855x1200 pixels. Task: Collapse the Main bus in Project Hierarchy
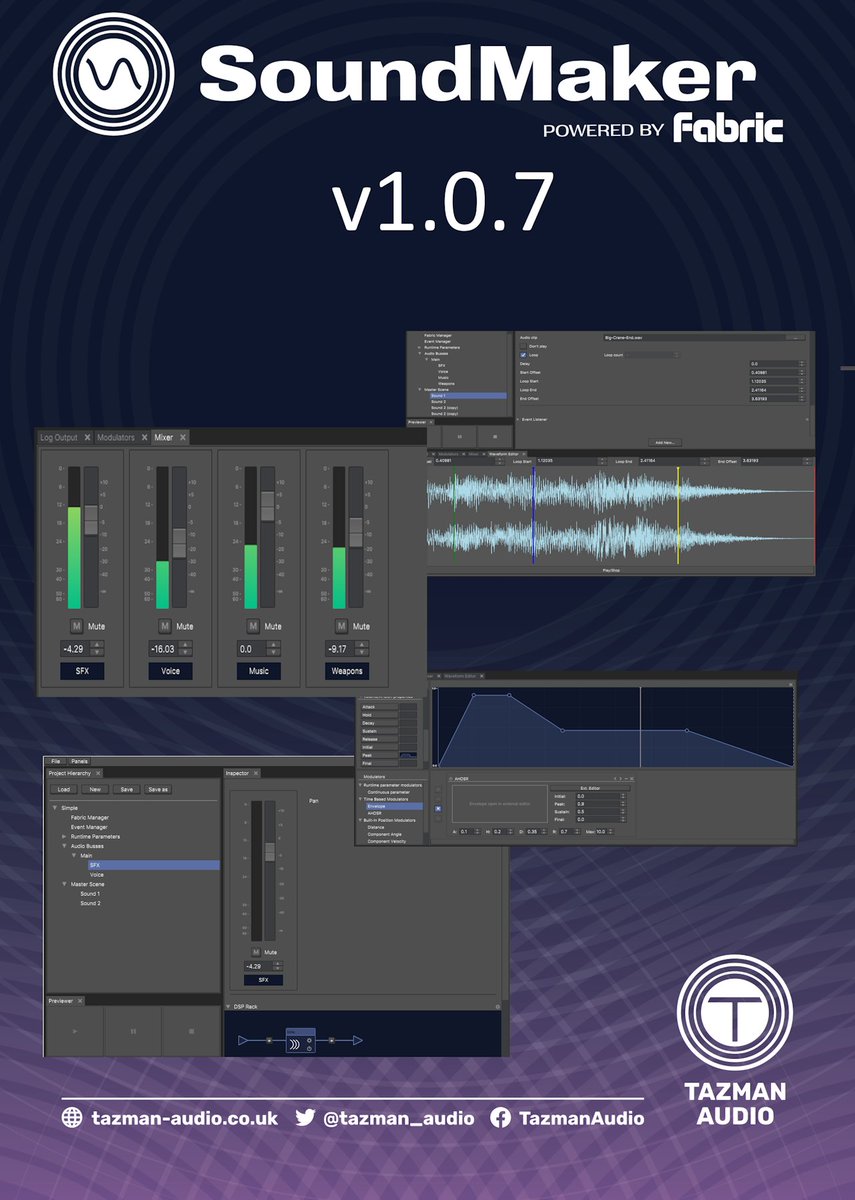point(74,855)
